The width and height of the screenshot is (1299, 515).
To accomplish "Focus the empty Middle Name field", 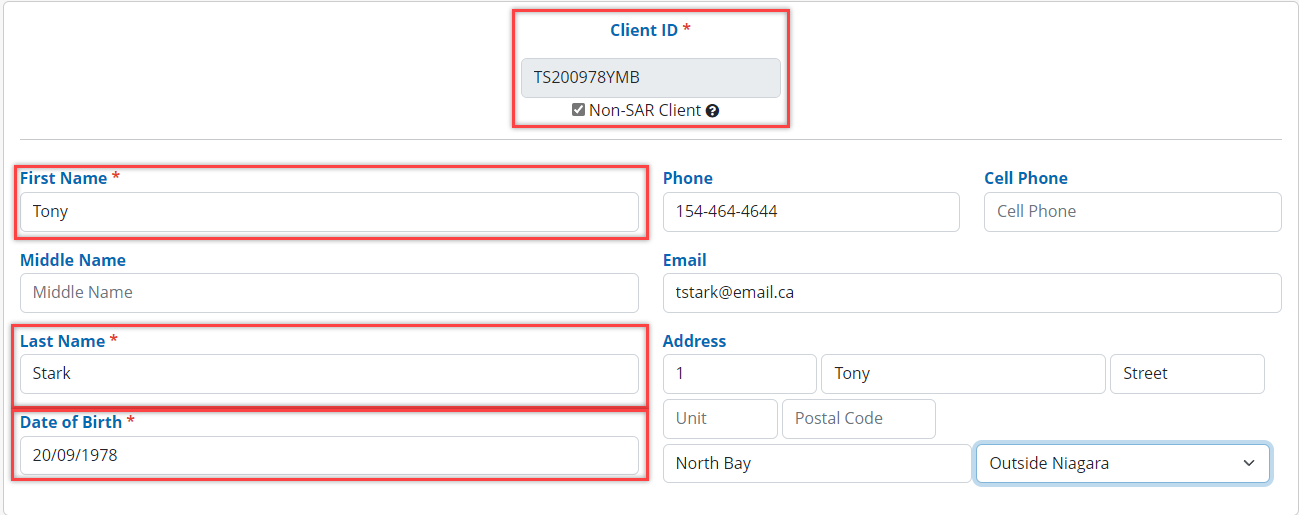I will pyautogui.click(x=329, y=293).
